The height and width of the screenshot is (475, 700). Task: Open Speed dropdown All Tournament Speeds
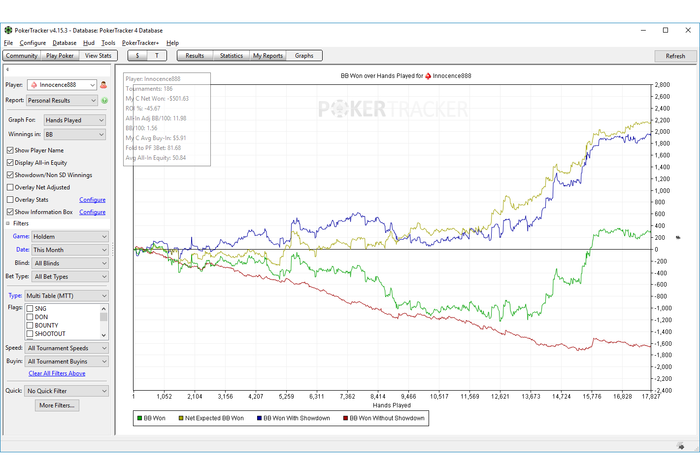tap(66, 348)
